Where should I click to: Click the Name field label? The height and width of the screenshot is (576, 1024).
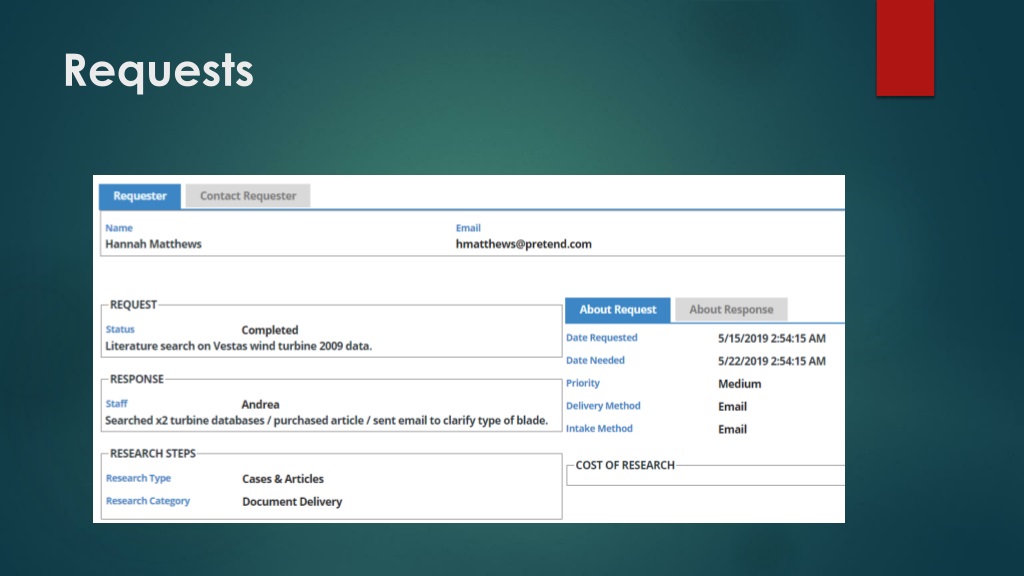click(x=119, y=228)
